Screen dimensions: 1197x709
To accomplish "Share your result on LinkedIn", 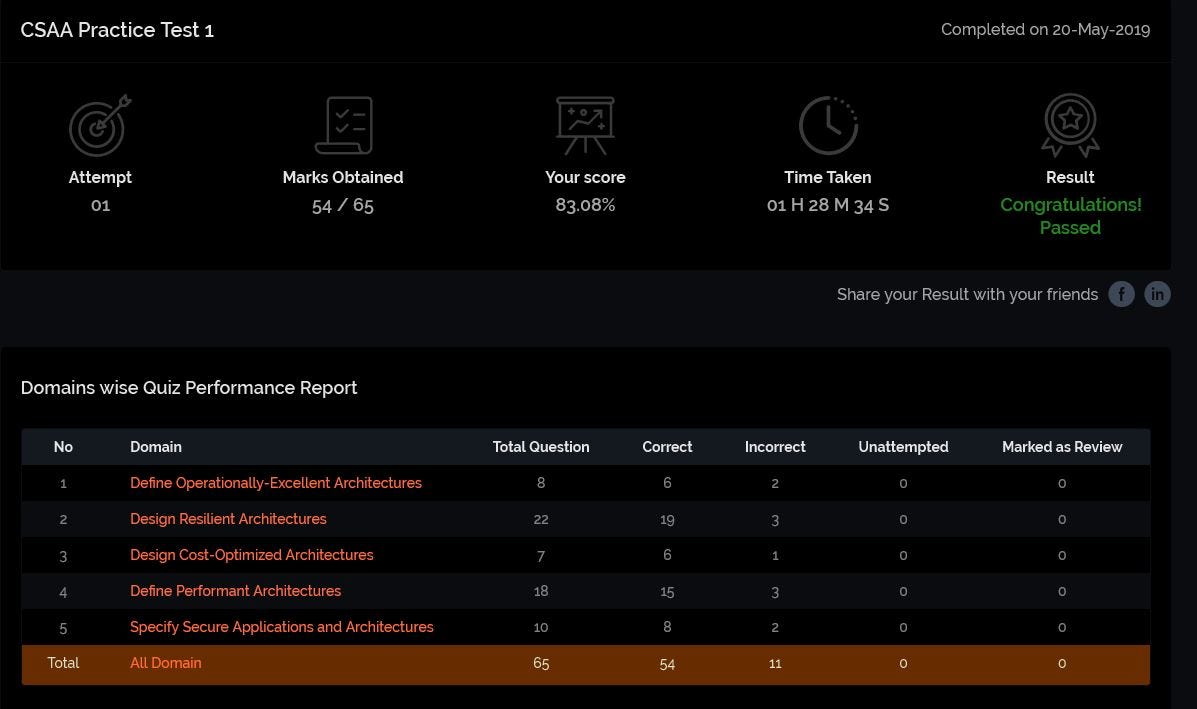I will coord(1157,294).
